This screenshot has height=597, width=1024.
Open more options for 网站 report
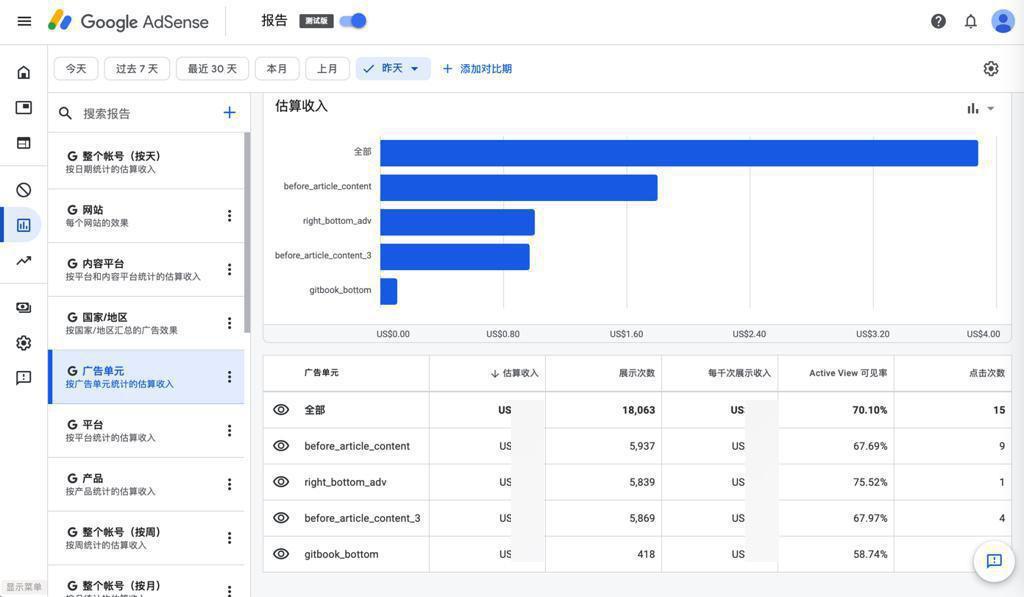[229, 216]
